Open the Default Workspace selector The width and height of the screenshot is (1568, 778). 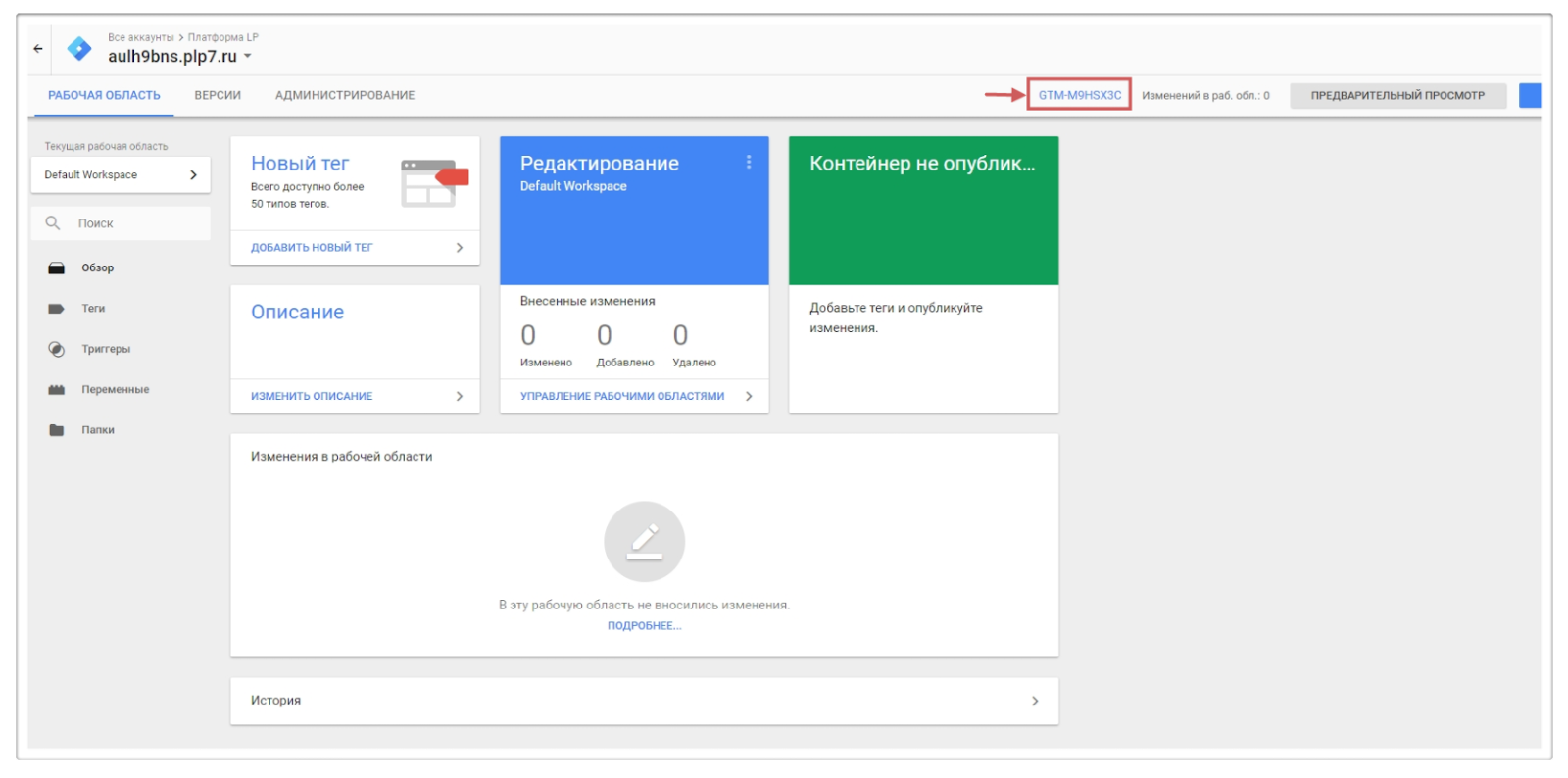pos(121,175)
